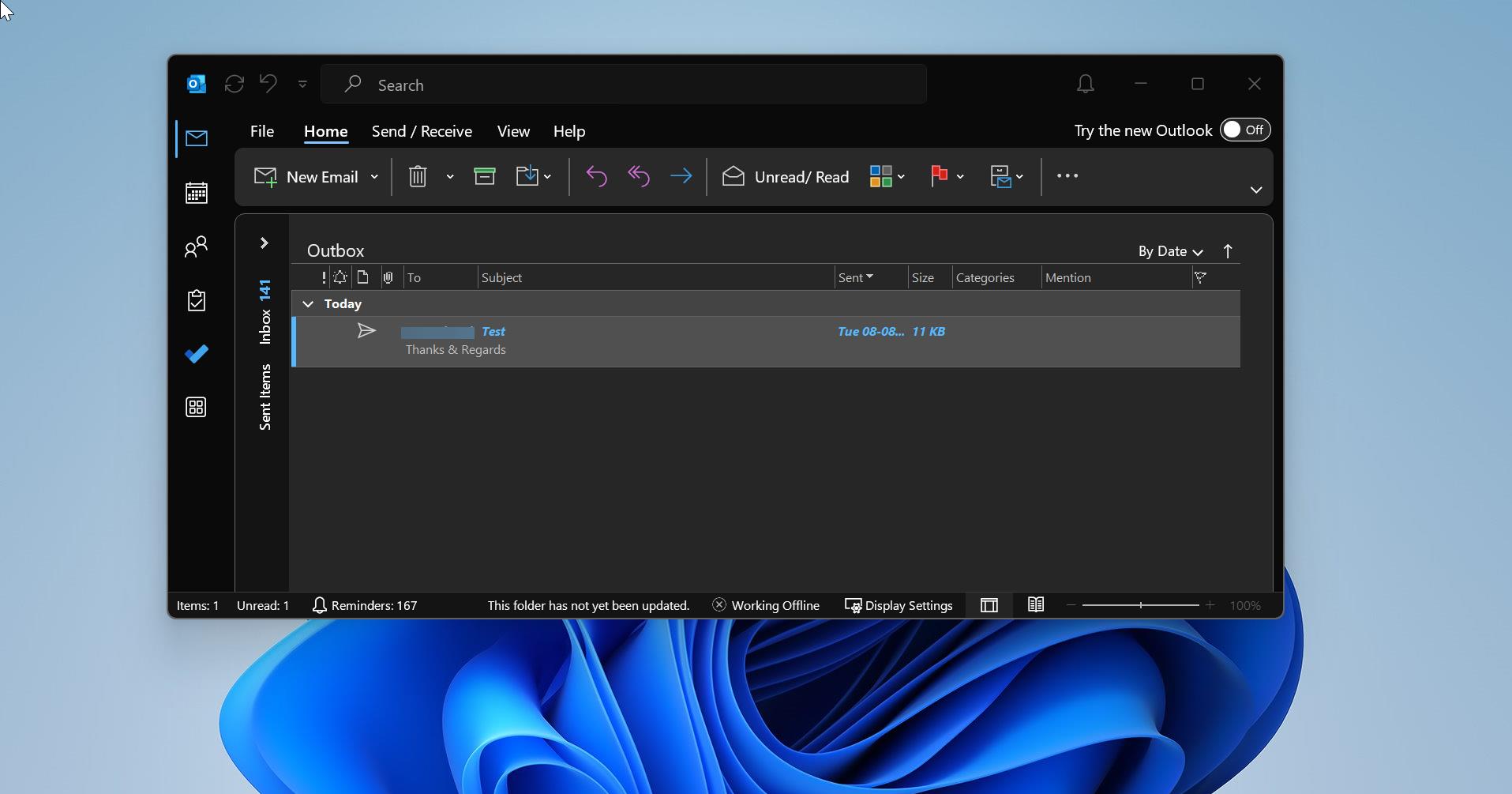Toggle Try the new Outlook switch
Screen dimensions: 1512x794
1245,130
